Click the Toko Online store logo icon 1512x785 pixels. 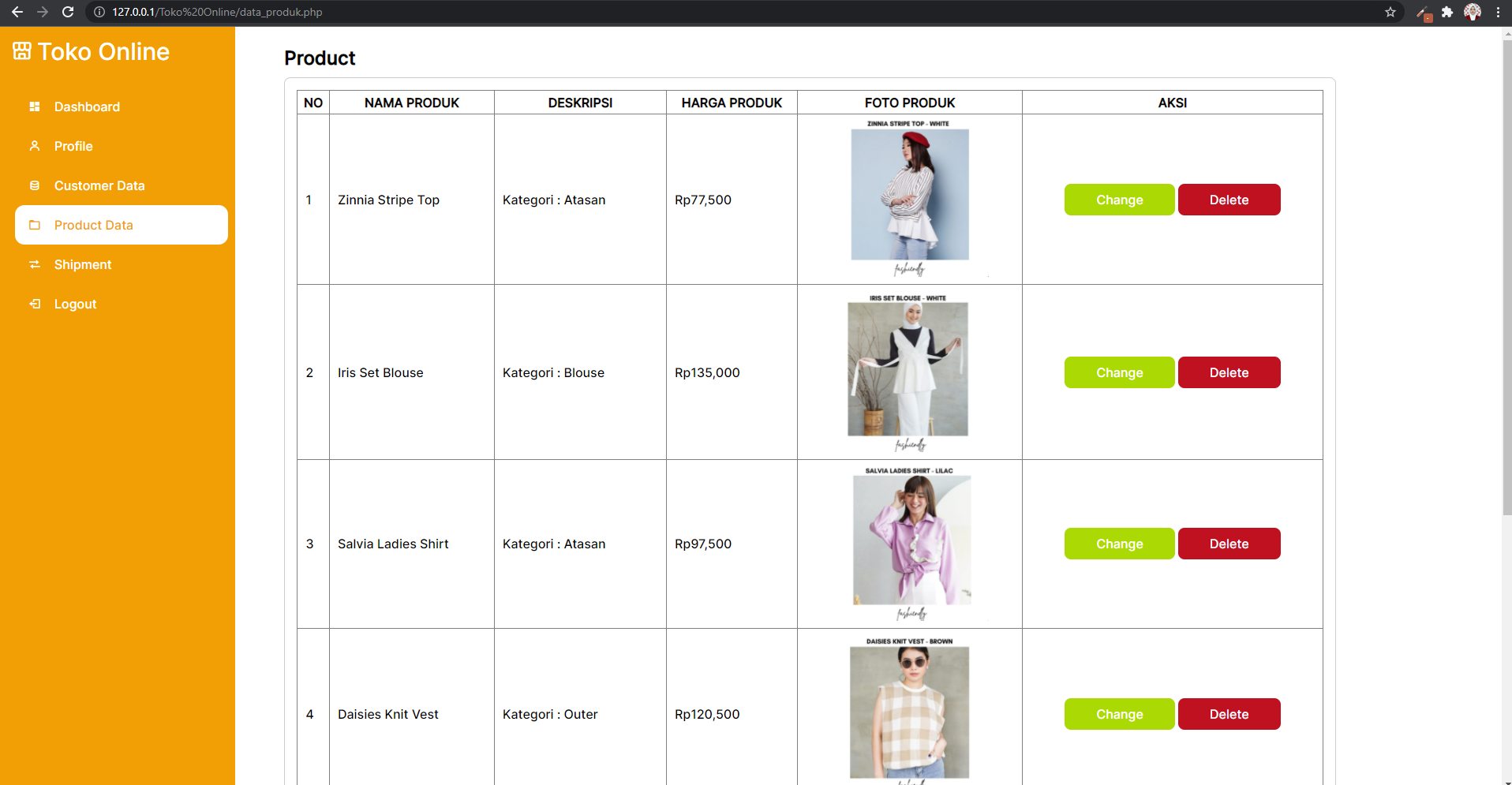[21, 50]
